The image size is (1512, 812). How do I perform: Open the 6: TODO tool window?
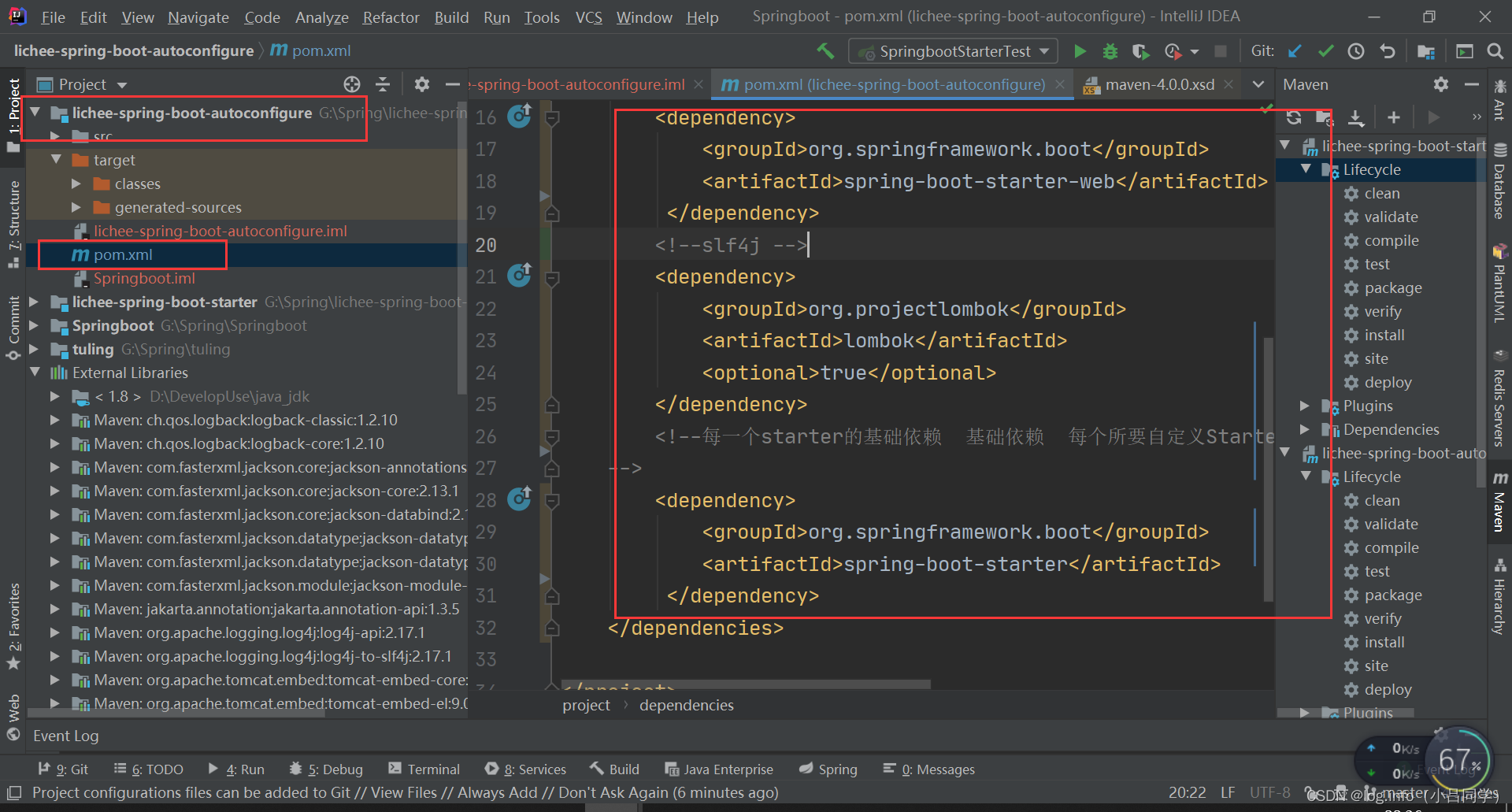pyautogui.click(x=148, y=769)
